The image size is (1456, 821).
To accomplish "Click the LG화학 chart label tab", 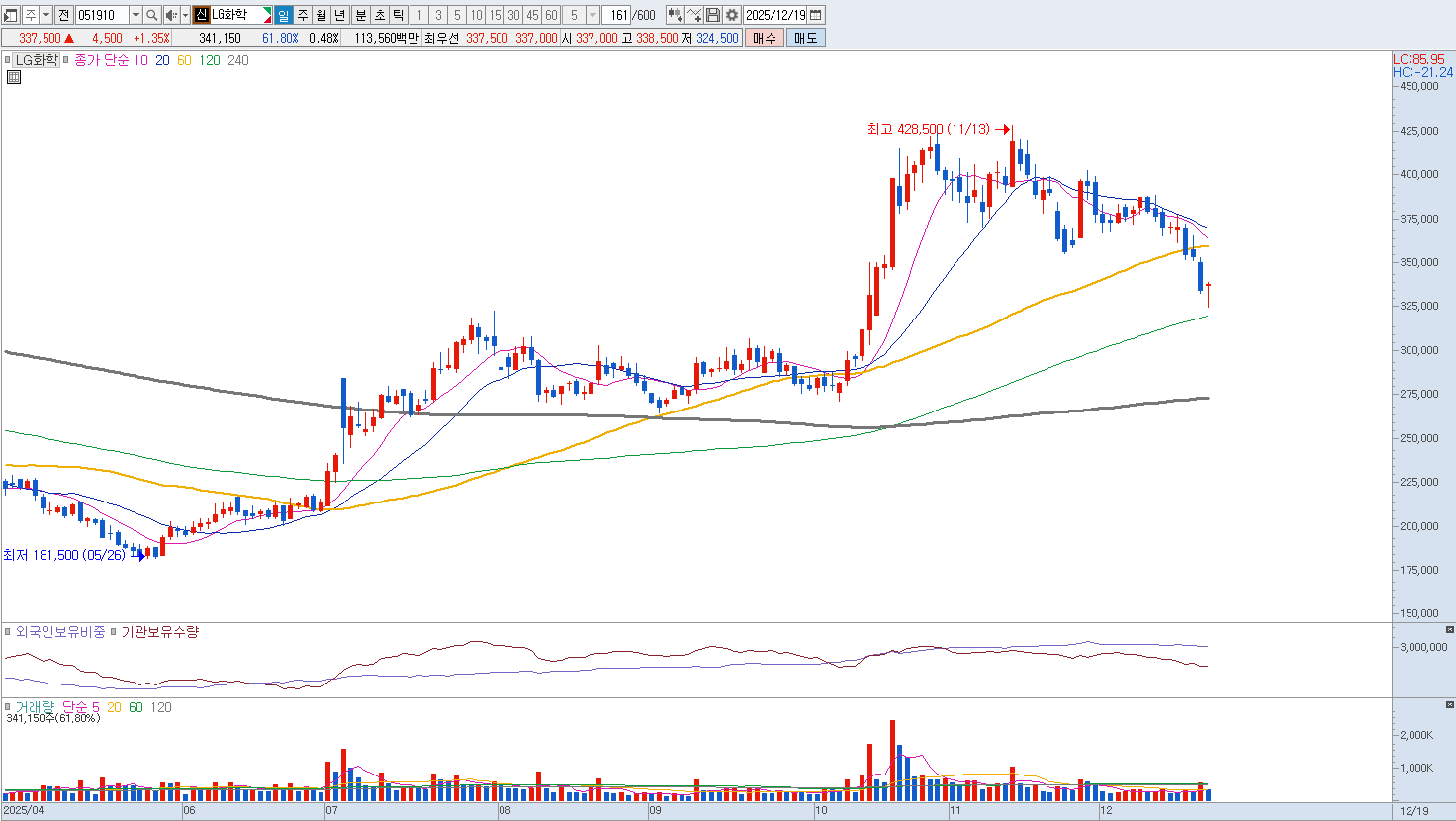I will 37,60.
